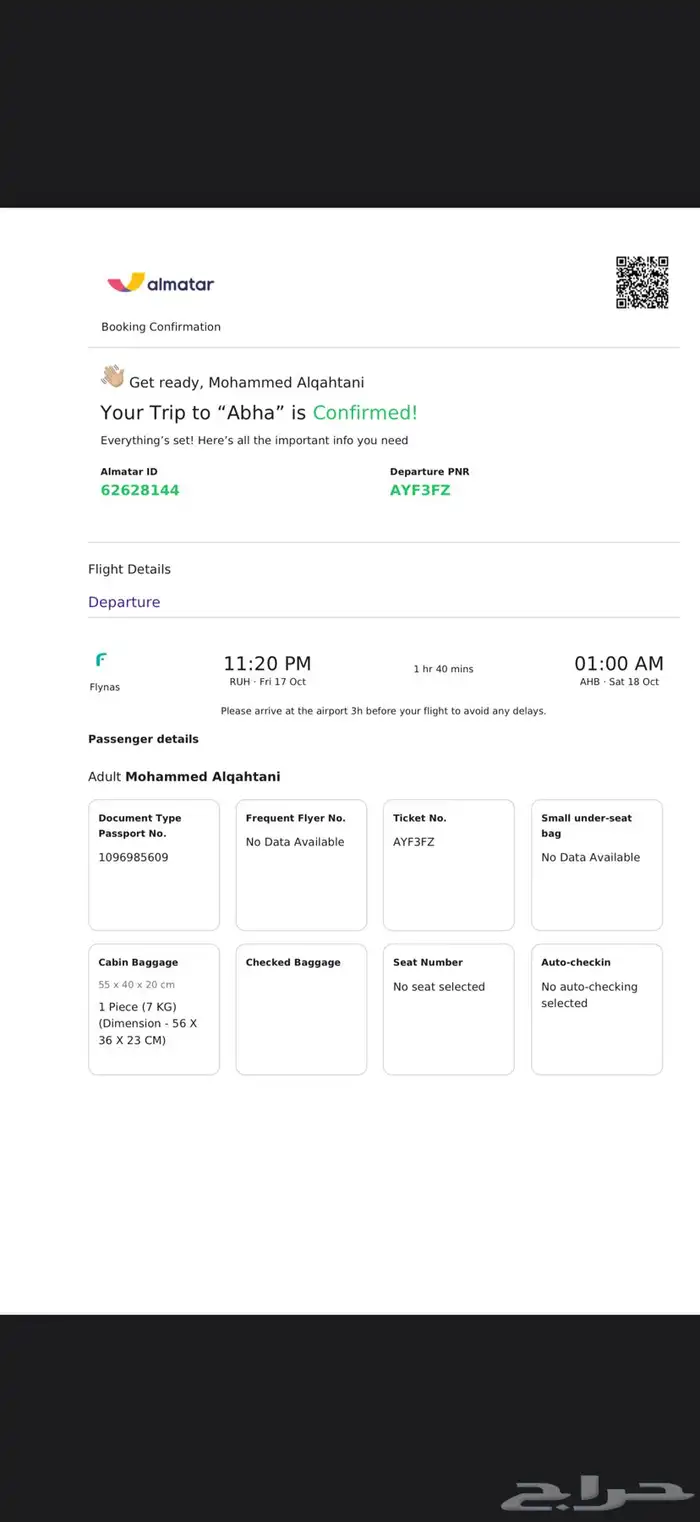Click the waving hand emoji
Viewport: 700px width, 1522px height.
point(112,377)
